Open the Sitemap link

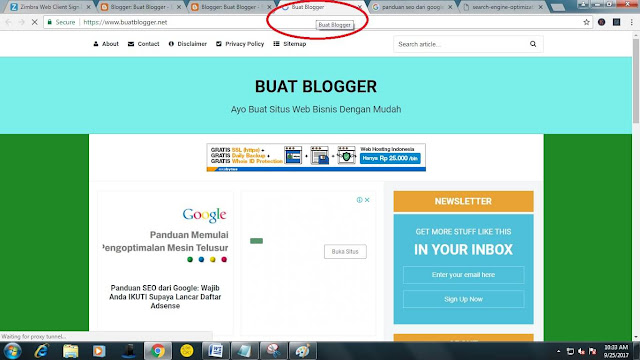[290, 44]
